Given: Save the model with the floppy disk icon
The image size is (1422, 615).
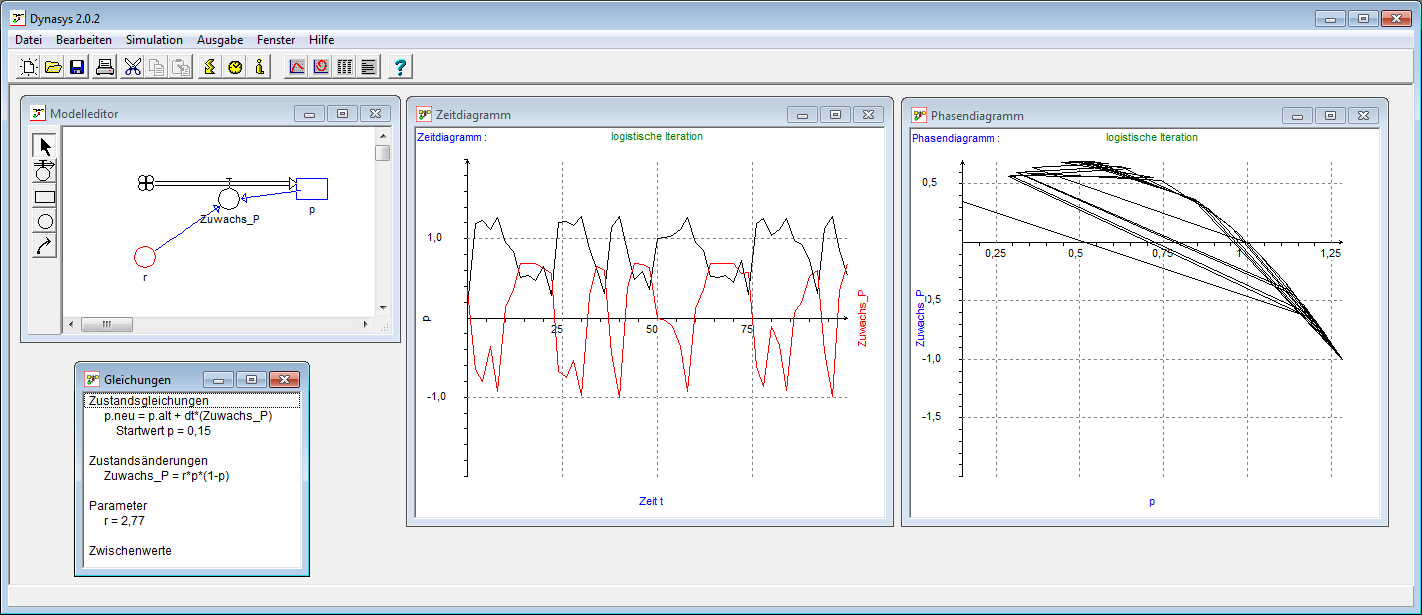Looking at the screenshot, I should (77, 67).
